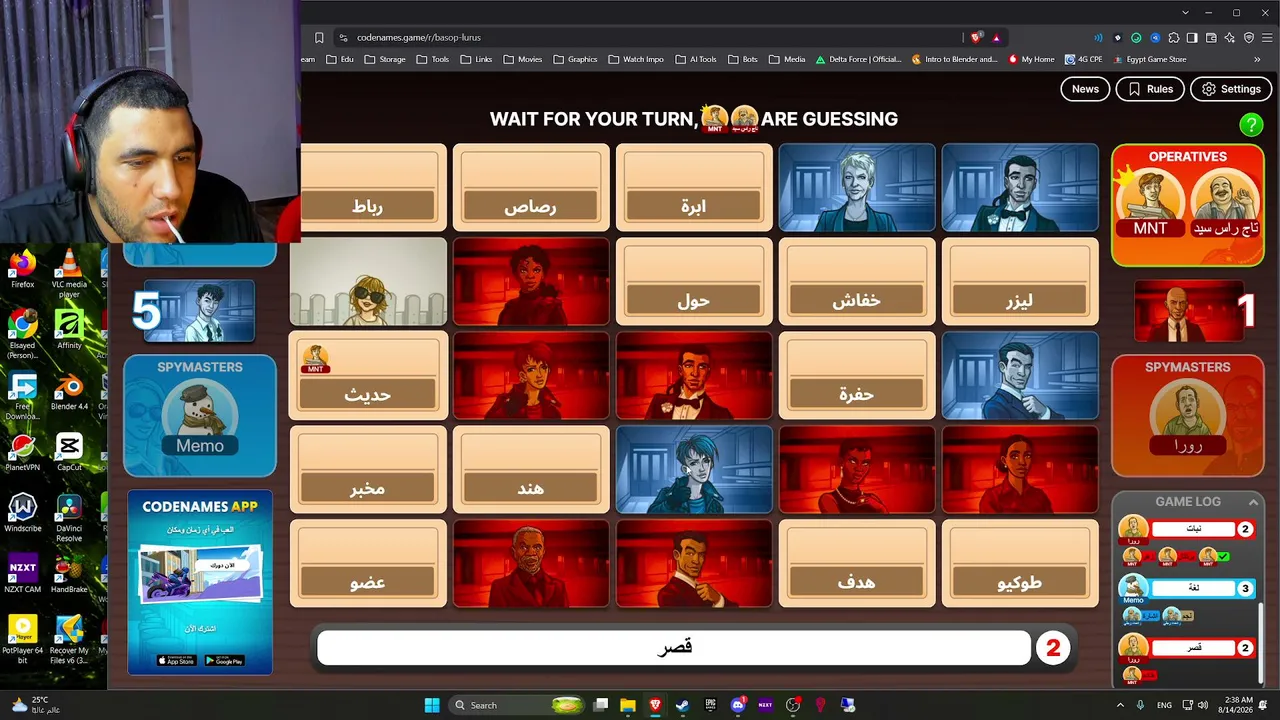Viewport: 1280px width, 720px height.
Task: Open PotPlayer 64 bit desktop shortcut
Action: click(x=22, y=640)
